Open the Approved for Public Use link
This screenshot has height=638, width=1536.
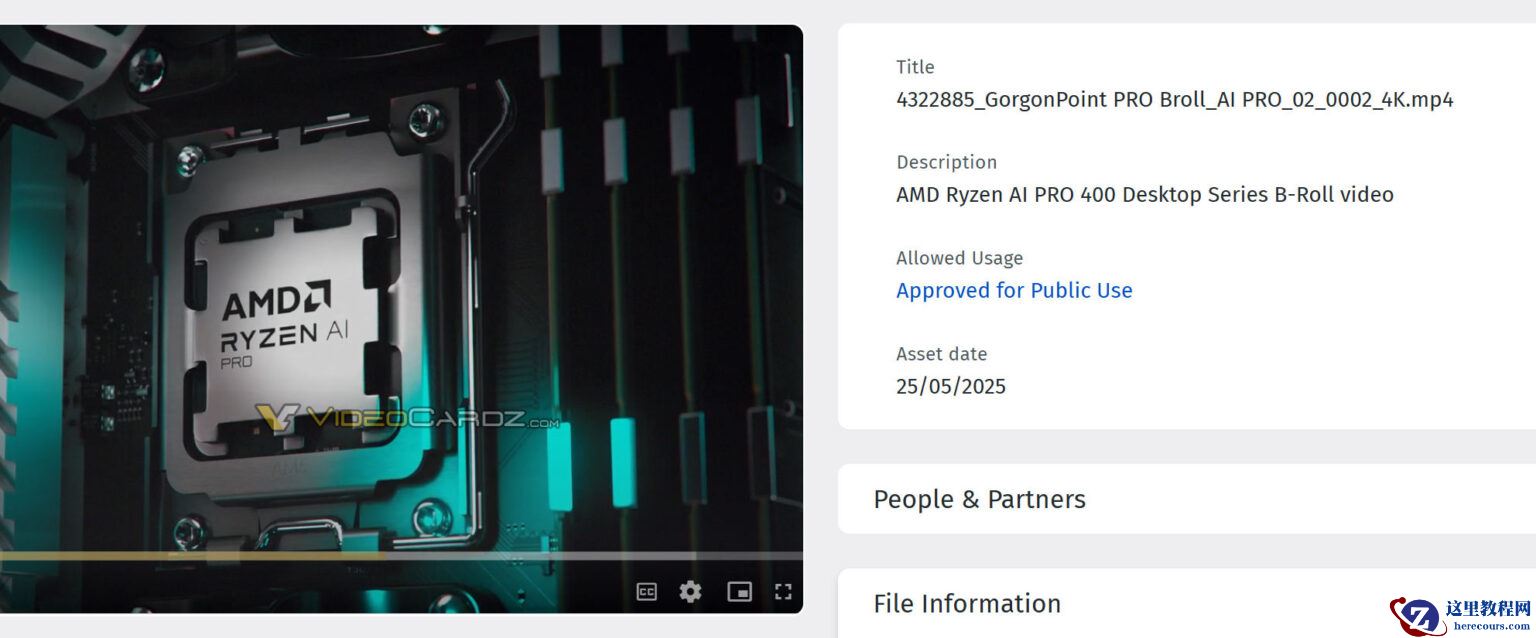(x=1014, y=290)
